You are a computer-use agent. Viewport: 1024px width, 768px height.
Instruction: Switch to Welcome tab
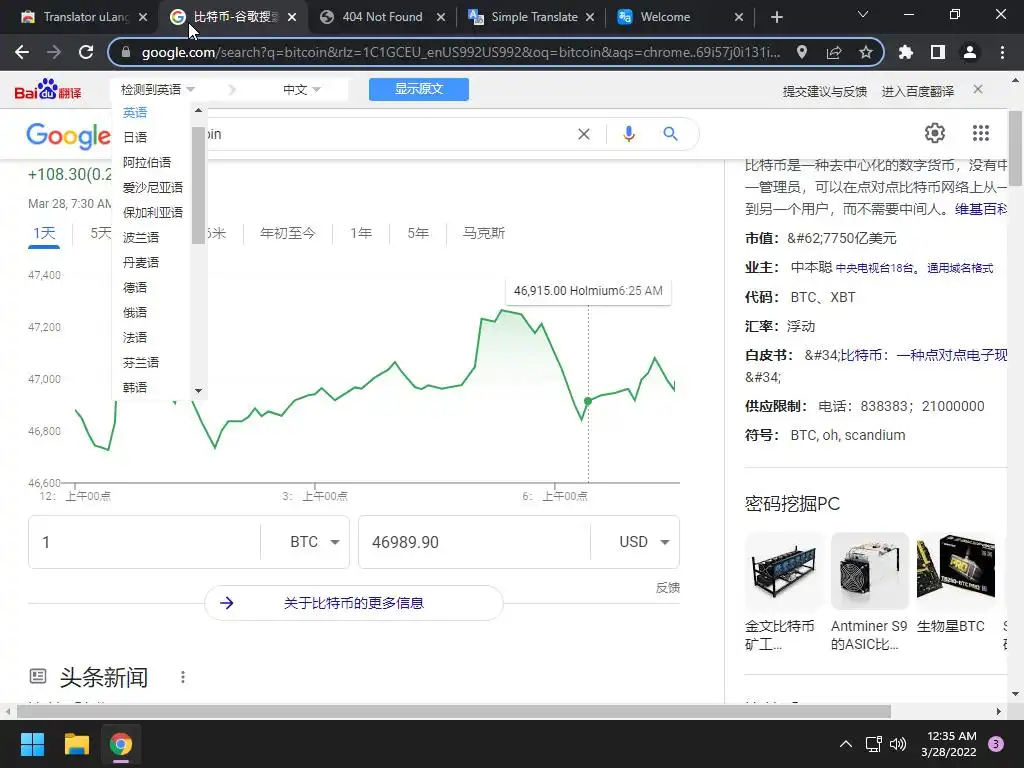point(680,17)
